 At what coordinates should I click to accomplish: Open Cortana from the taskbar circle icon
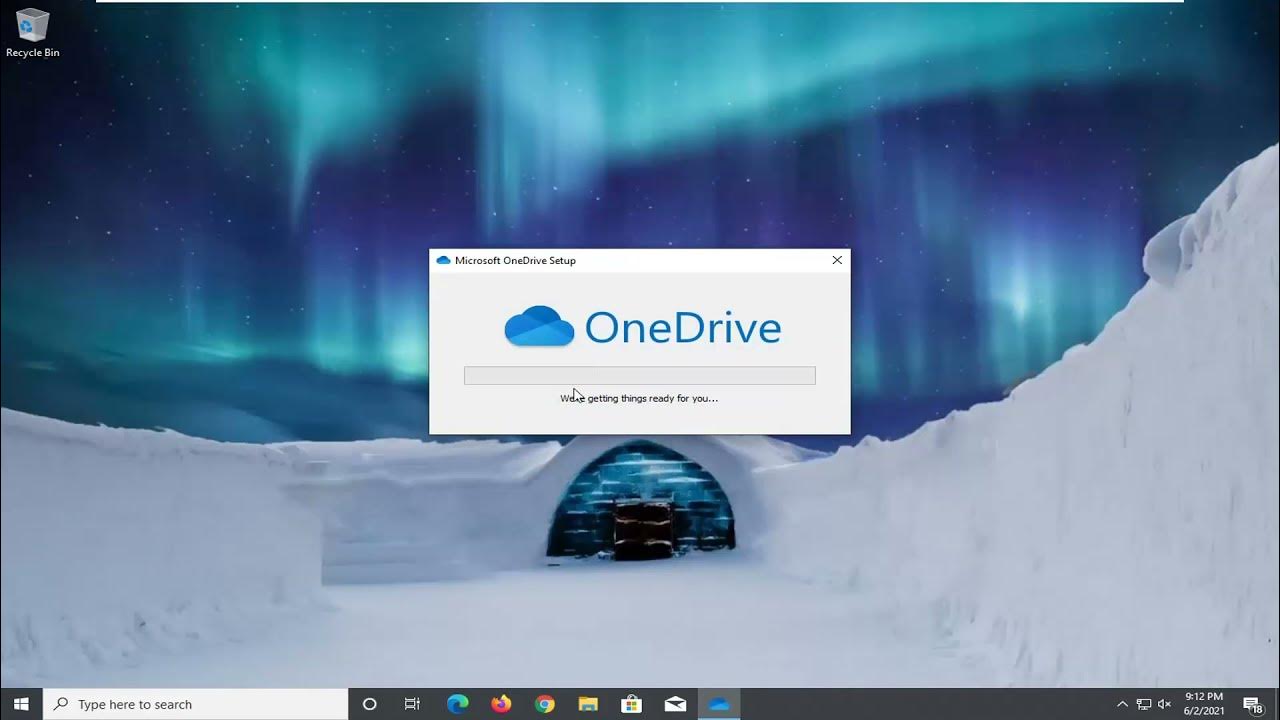coord(369,704)
